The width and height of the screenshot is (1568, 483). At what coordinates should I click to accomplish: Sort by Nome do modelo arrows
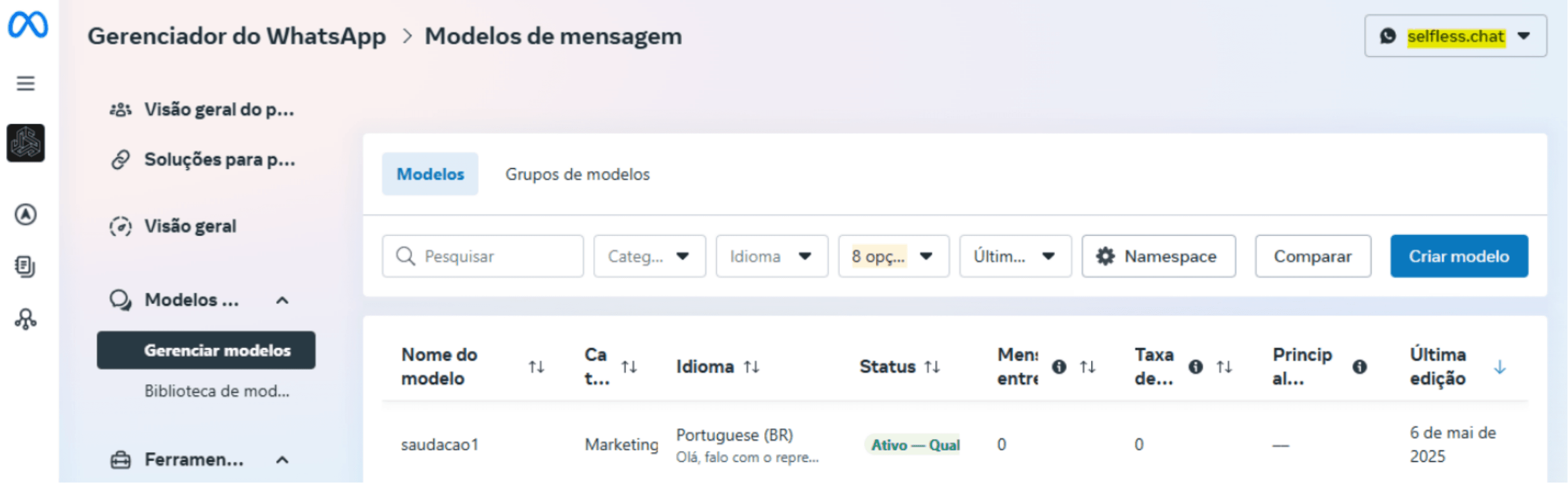pyautogui.click(x=536, y=367)
